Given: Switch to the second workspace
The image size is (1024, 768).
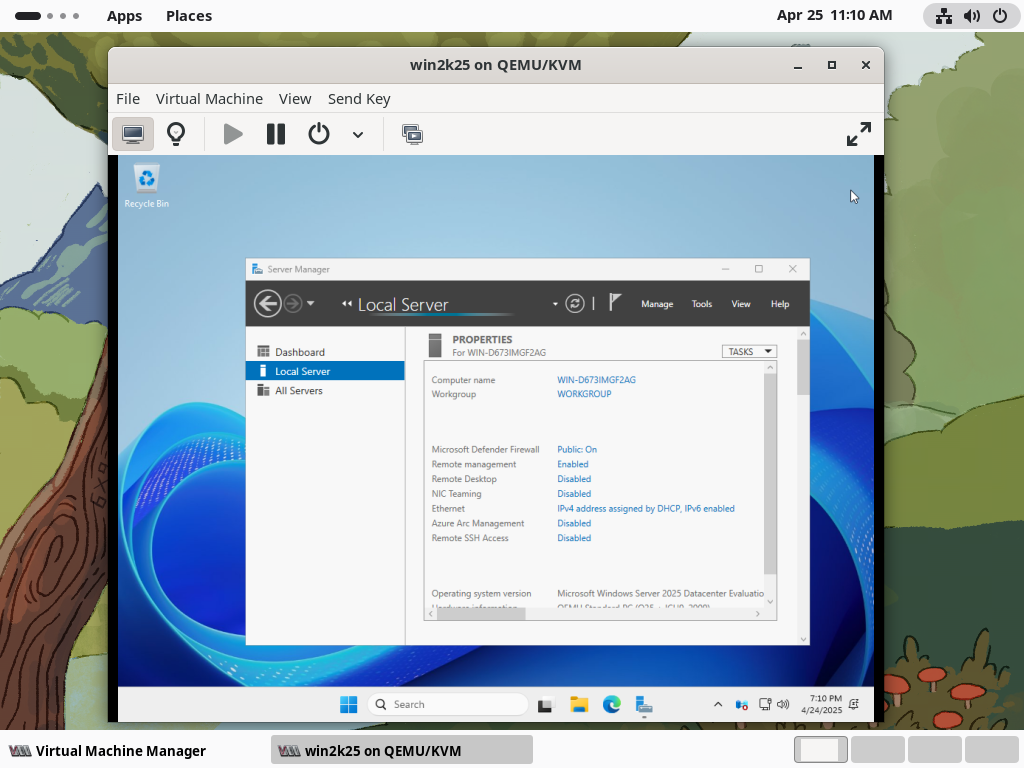Looking at the screenshot, I should click(878, 750).
